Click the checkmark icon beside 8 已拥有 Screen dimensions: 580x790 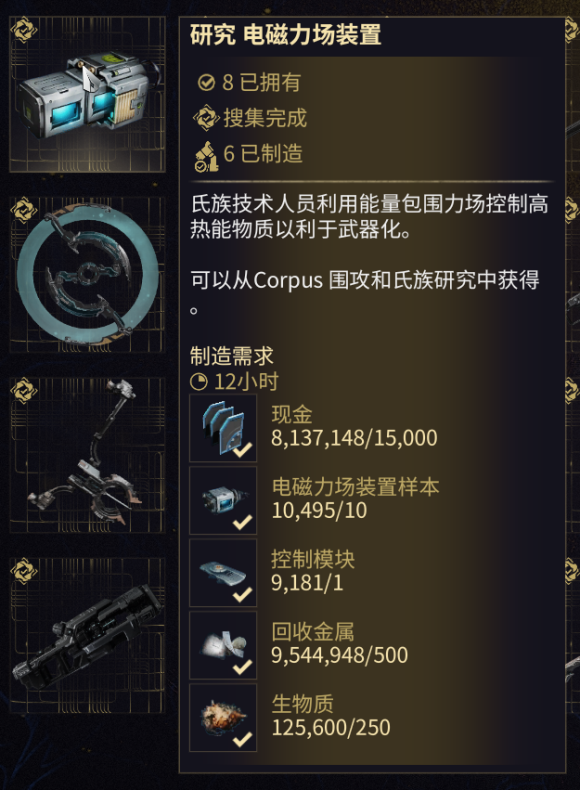click(x=206, y=82)
